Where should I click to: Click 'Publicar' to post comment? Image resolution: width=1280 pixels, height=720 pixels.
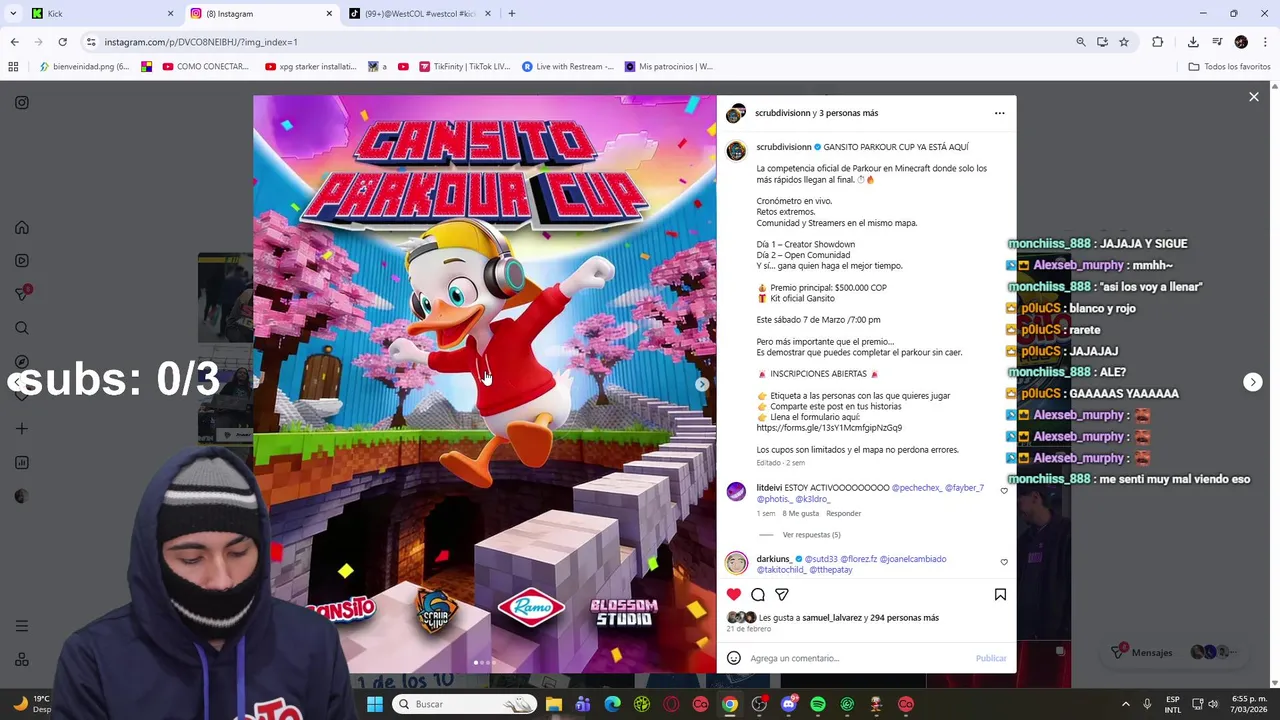[991, 658]
